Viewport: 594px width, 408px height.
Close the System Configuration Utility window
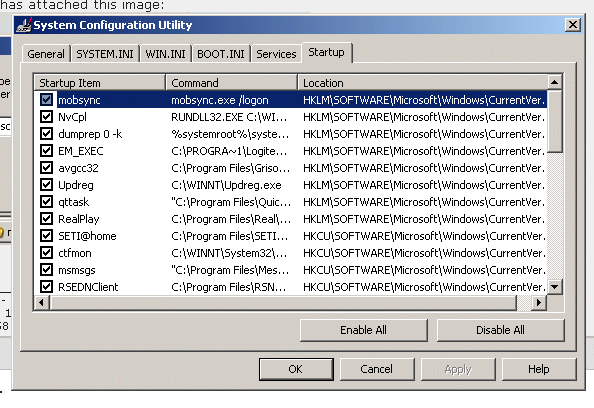pyautogui.click(x=573, y=25)
